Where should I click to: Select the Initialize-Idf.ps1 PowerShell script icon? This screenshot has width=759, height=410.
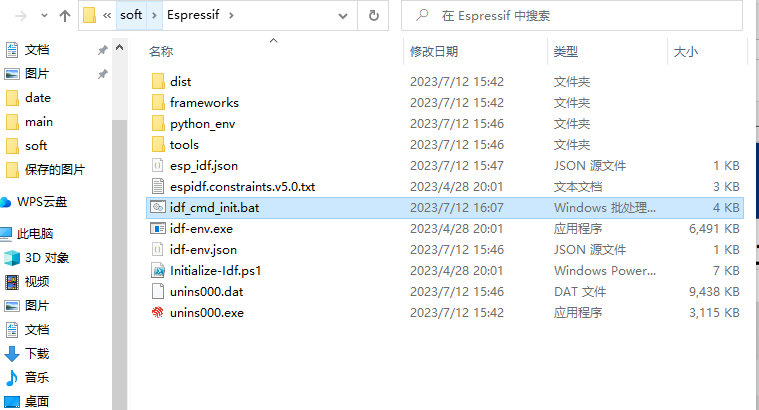tap(158, 271)
